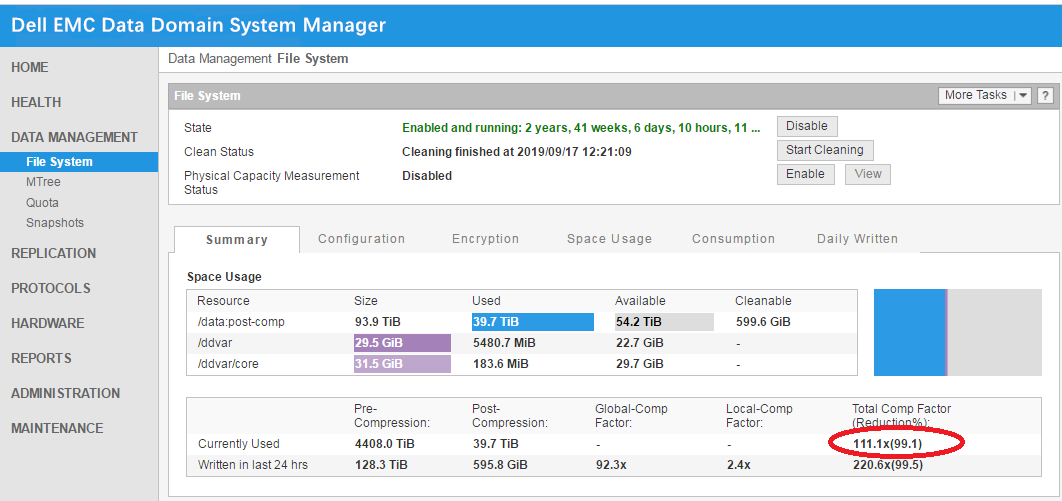Click the Cleaning finished status text
The width and height of the screenshot is (1062, 501).
pyautogui.click(x=517, y=152)
